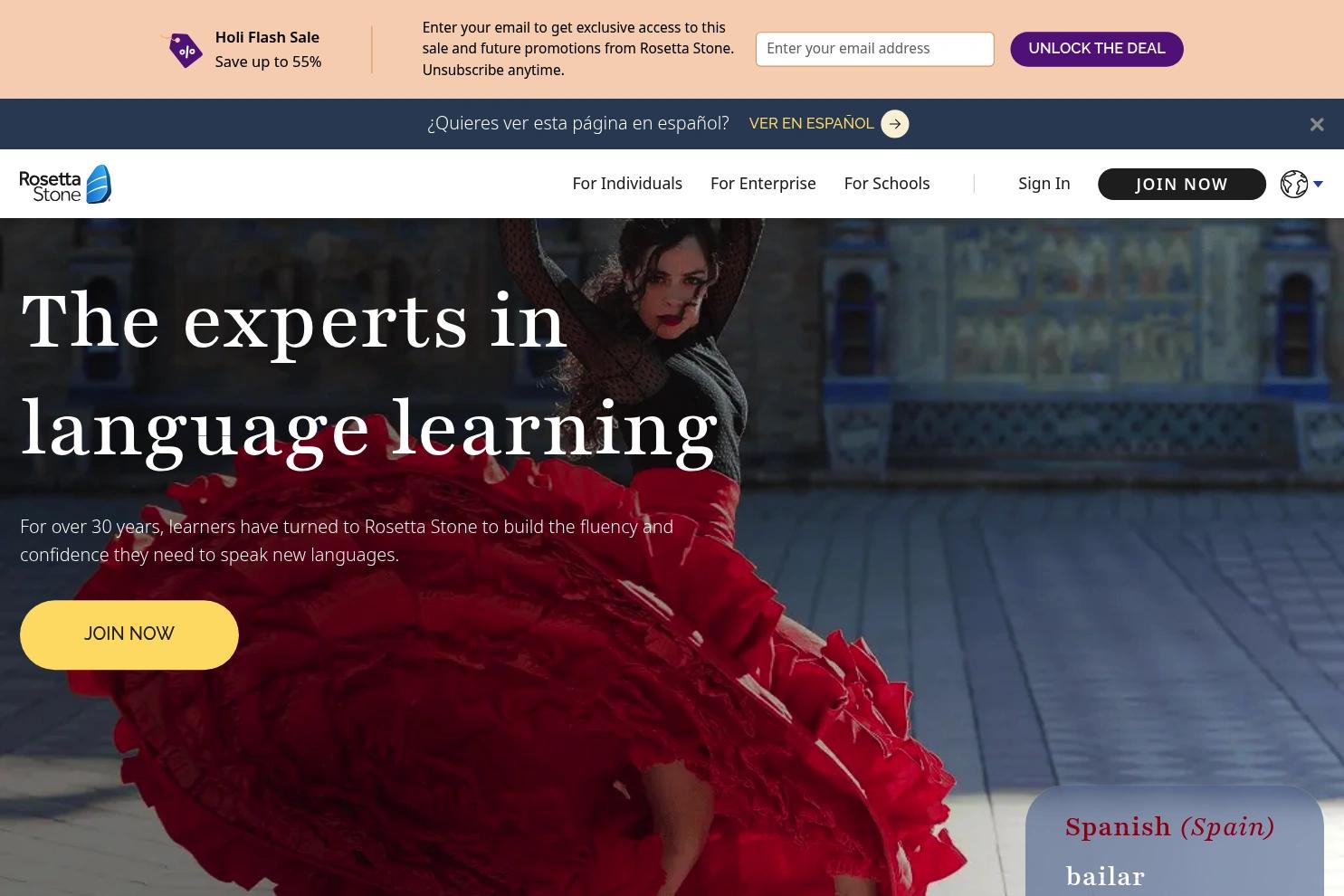This screenshot has height=896, width=1344.
Task: Open the For Enterprise menu
Action: point(763,184)
